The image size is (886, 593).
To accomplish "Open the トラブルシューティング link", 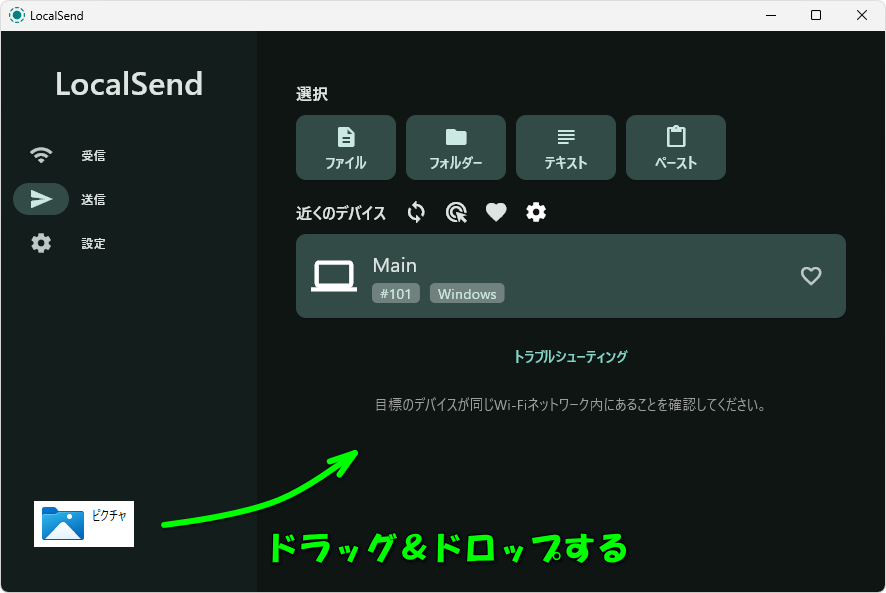I will point(570,357).
